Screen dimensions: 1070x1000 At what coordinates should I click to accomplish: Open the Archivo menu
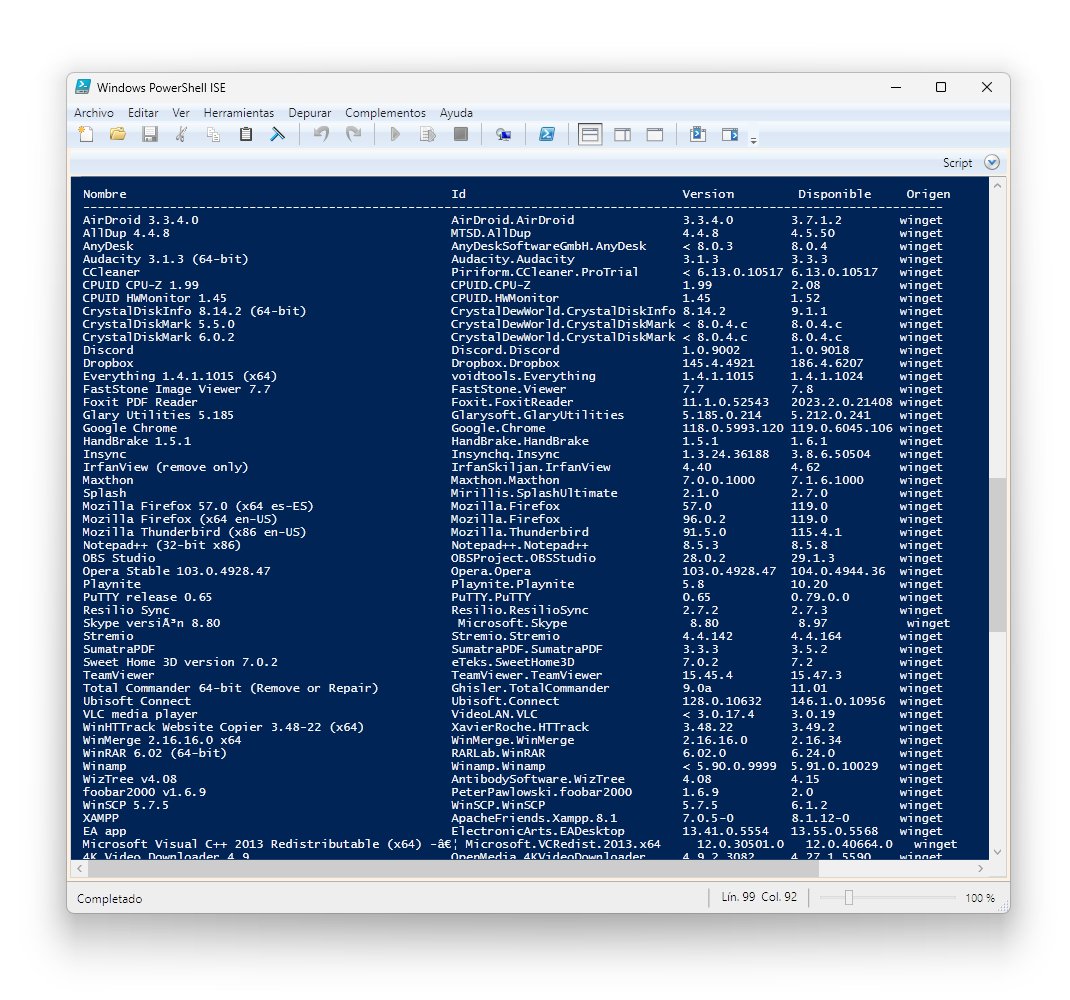93,112
